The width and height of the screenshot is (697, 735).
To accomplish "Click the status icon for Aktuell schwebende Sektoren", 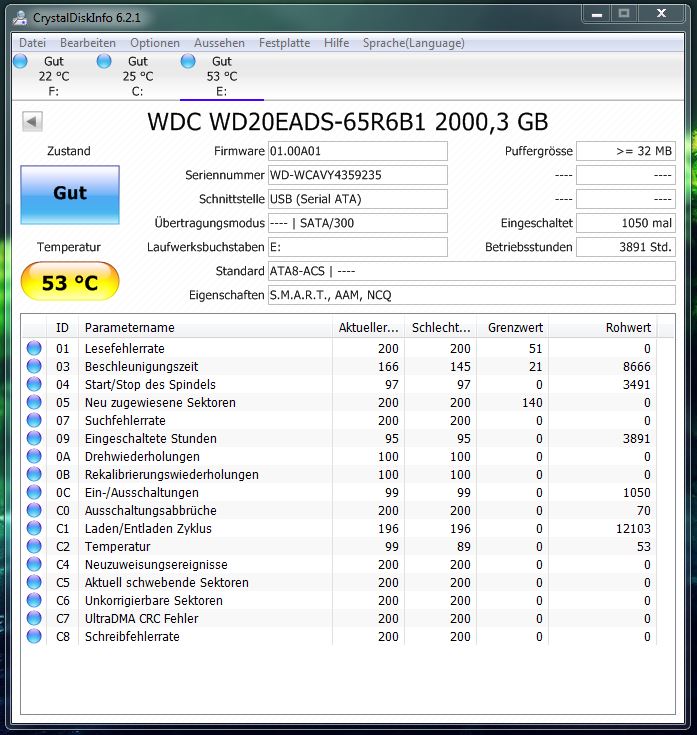I will click(x=34, y=582).
